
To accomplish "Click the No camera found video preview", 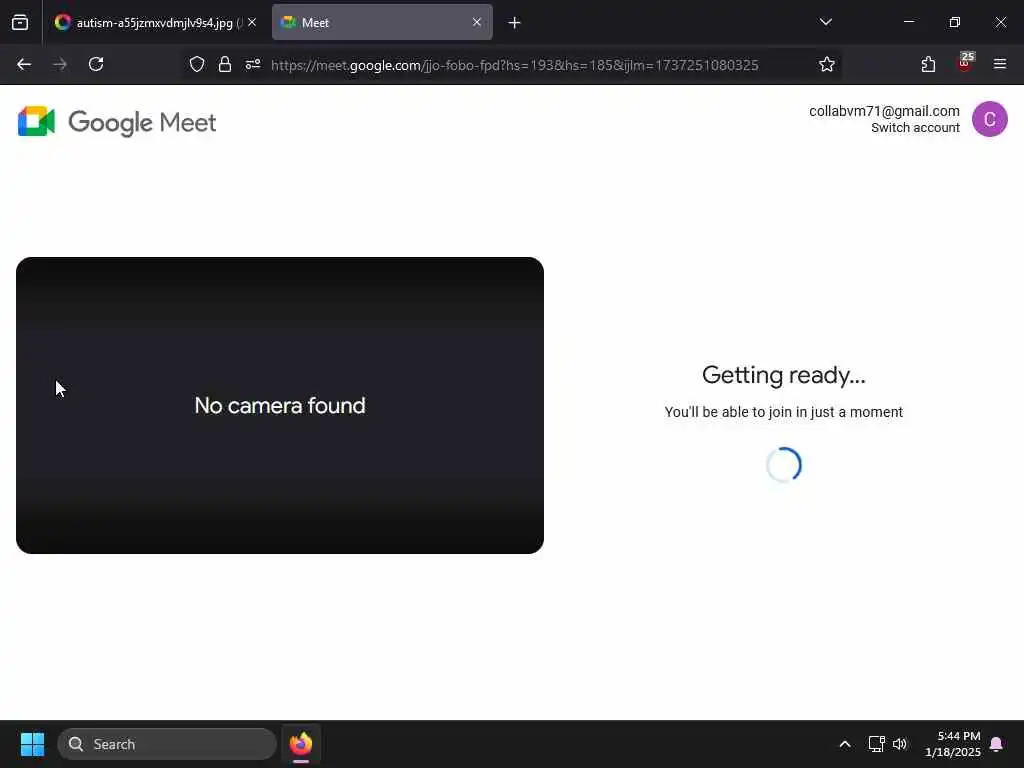I will (x=280, y=405).
